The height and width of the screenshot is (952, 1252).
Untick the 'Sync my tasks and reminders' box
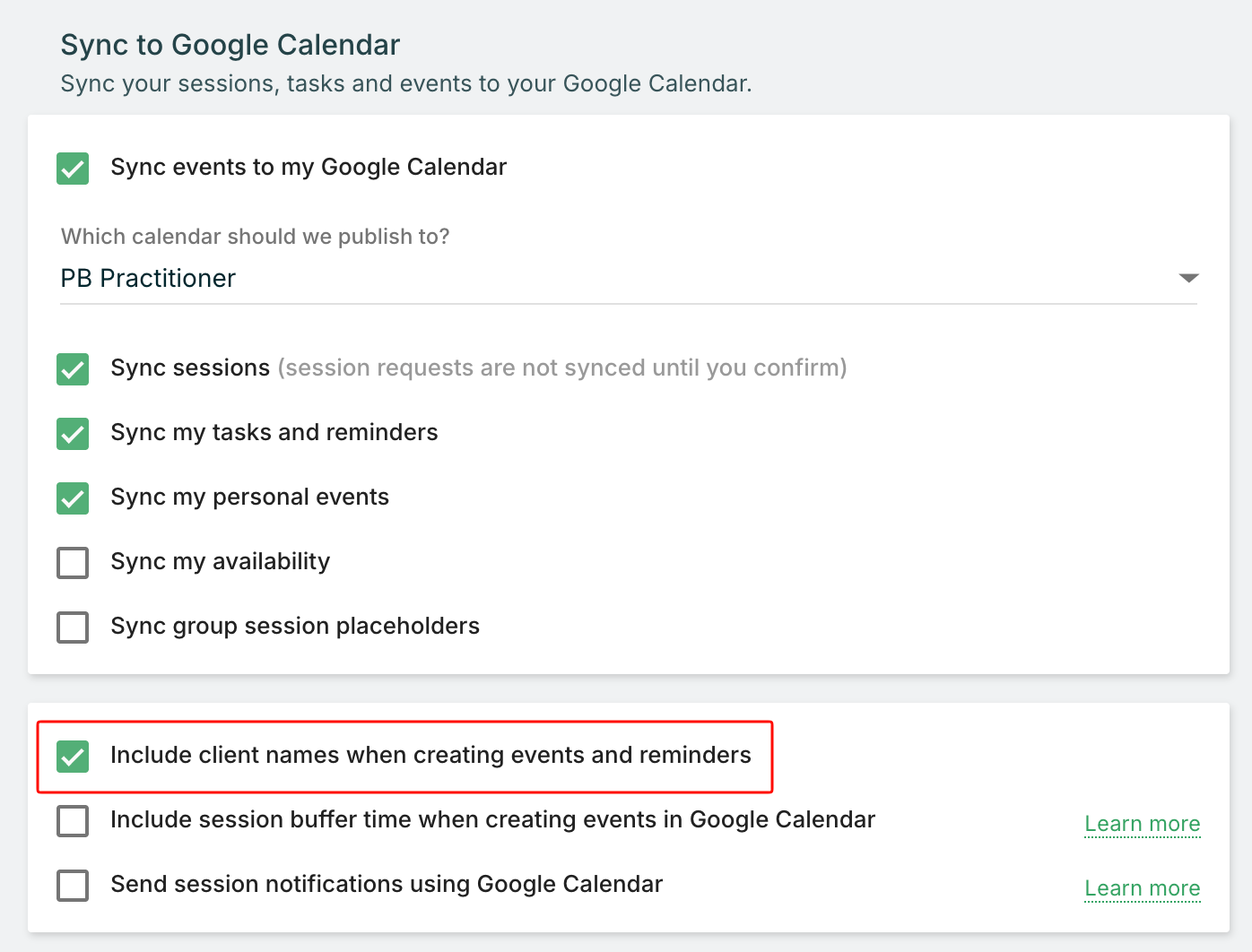click(x=73, y=434)
